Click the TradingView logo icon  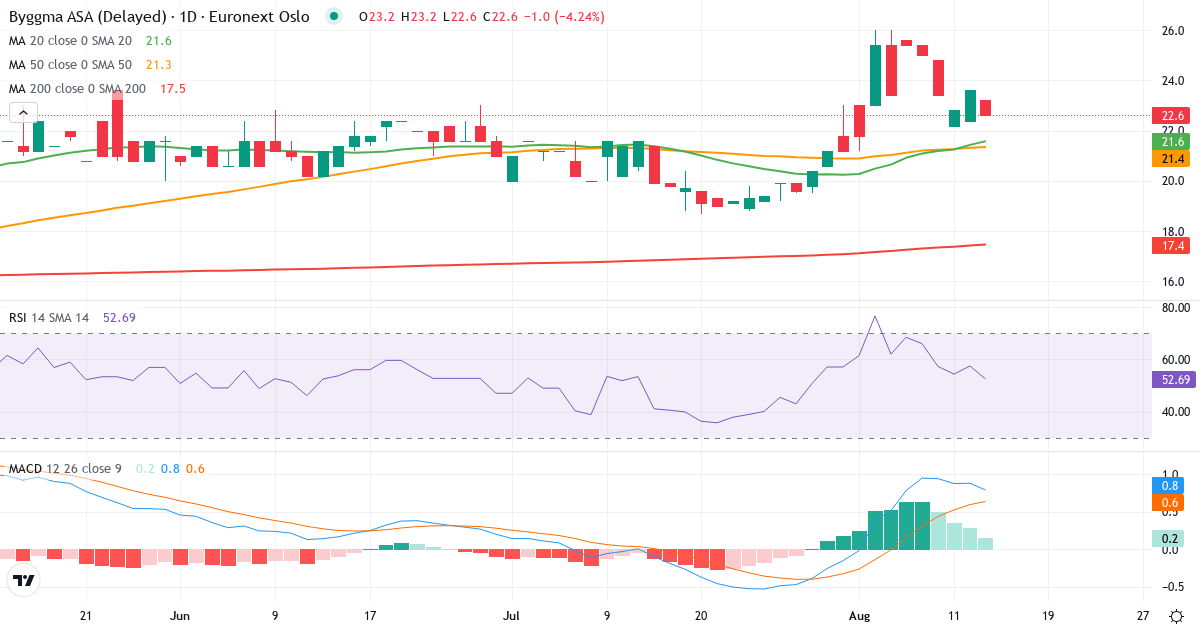coord(24,580)
